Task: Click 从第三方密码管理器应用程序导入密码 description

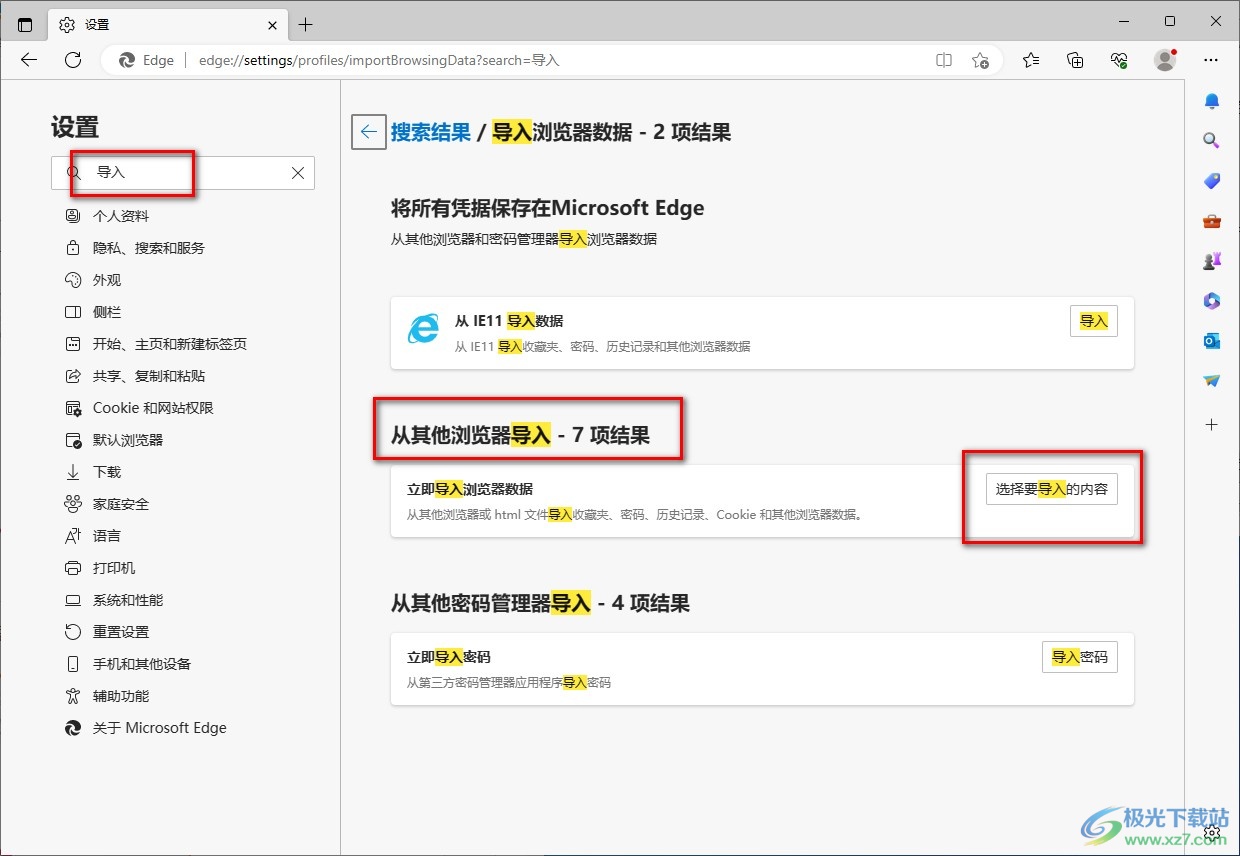Action: [509, 682]
